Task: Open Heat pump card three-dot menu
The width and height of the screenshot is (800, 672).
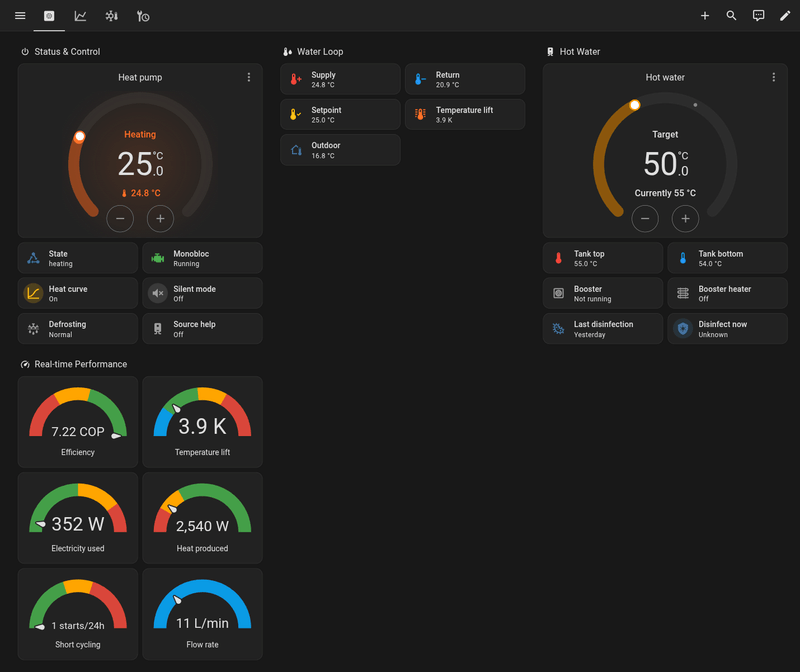Action: tap(249, 77)
